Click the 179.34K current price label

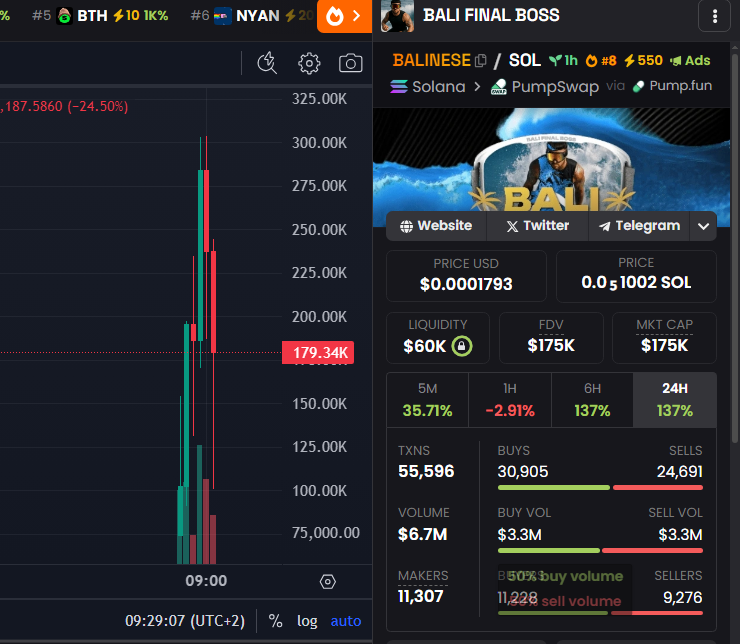click(x=318, y=352)
